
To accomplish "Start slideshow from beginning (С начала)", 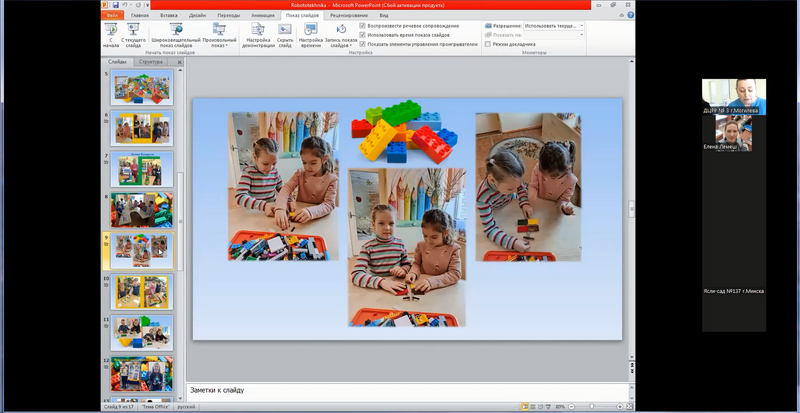I will 110,35.
